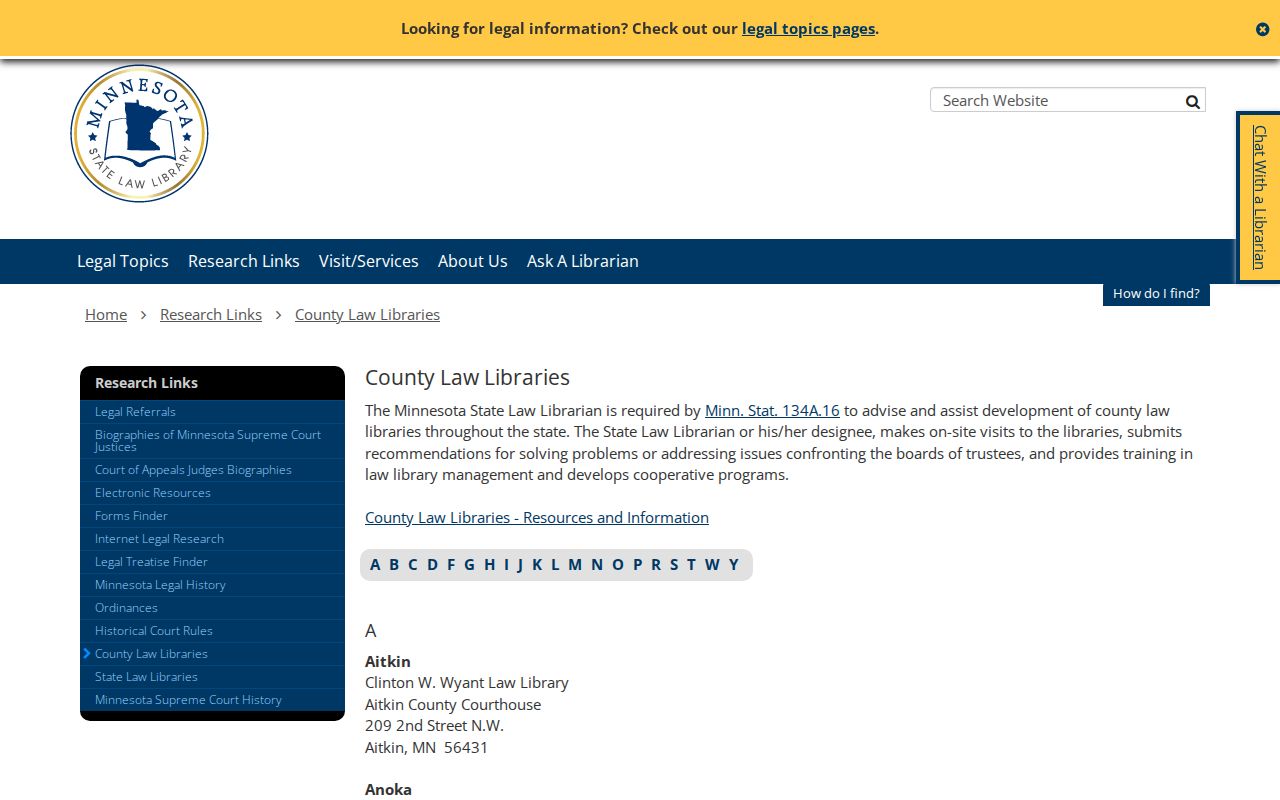Open Court of Appeals Judges Biographies
The width and height of the screenshot is (1280, 800).
click(x=193, y=469)
